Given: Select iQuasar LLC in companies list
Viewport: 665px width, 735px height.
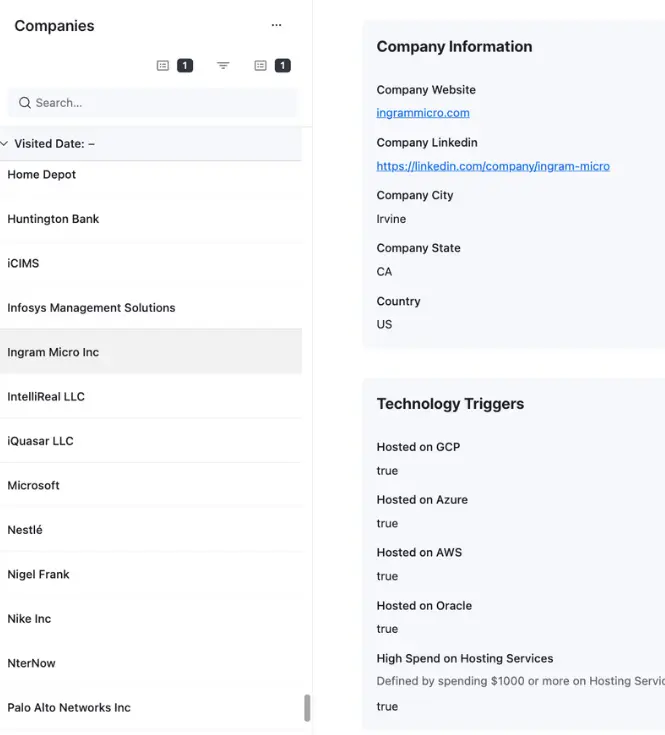Looking at the screenshot, I should 151,441.
